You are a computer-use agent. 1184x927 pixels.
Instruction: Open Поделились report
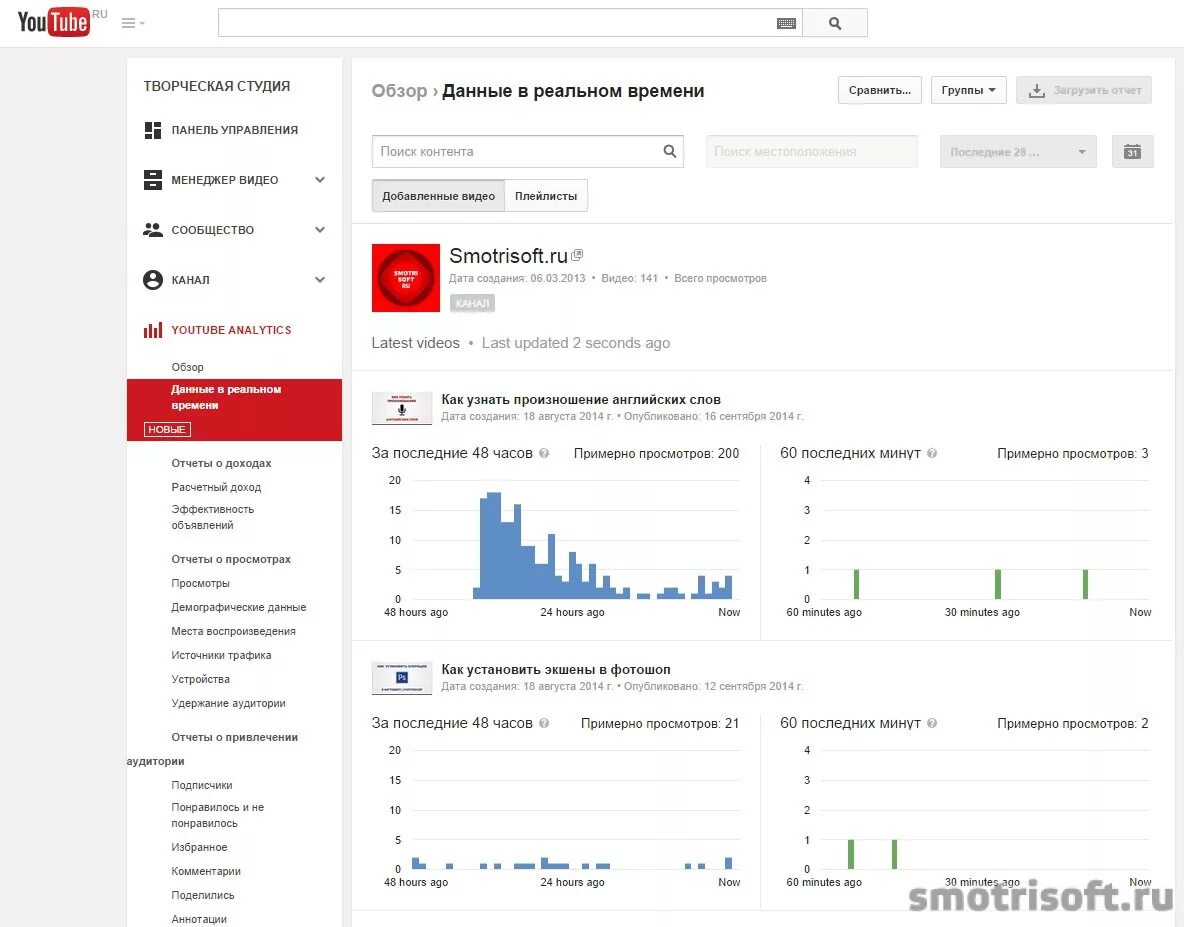202,895
